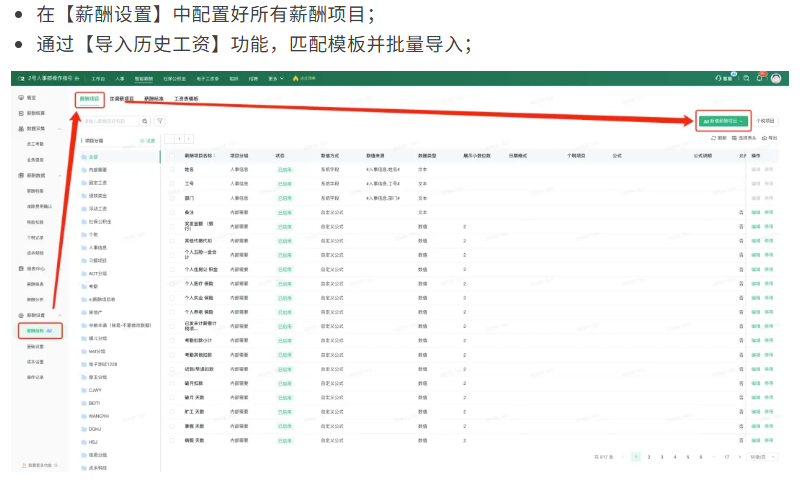
Task: Click the magnifier in the item search box
Action: pos(145,121)
